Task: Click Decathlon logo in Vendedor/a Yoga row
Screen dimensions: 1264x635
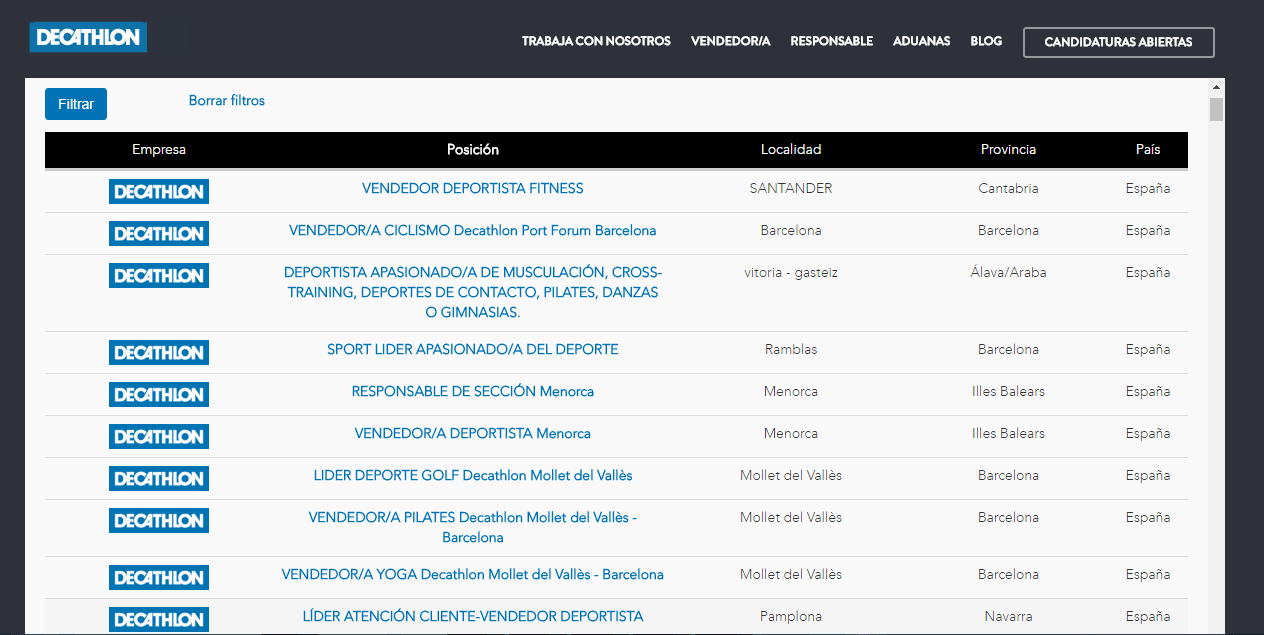Action: click(159, 578)
